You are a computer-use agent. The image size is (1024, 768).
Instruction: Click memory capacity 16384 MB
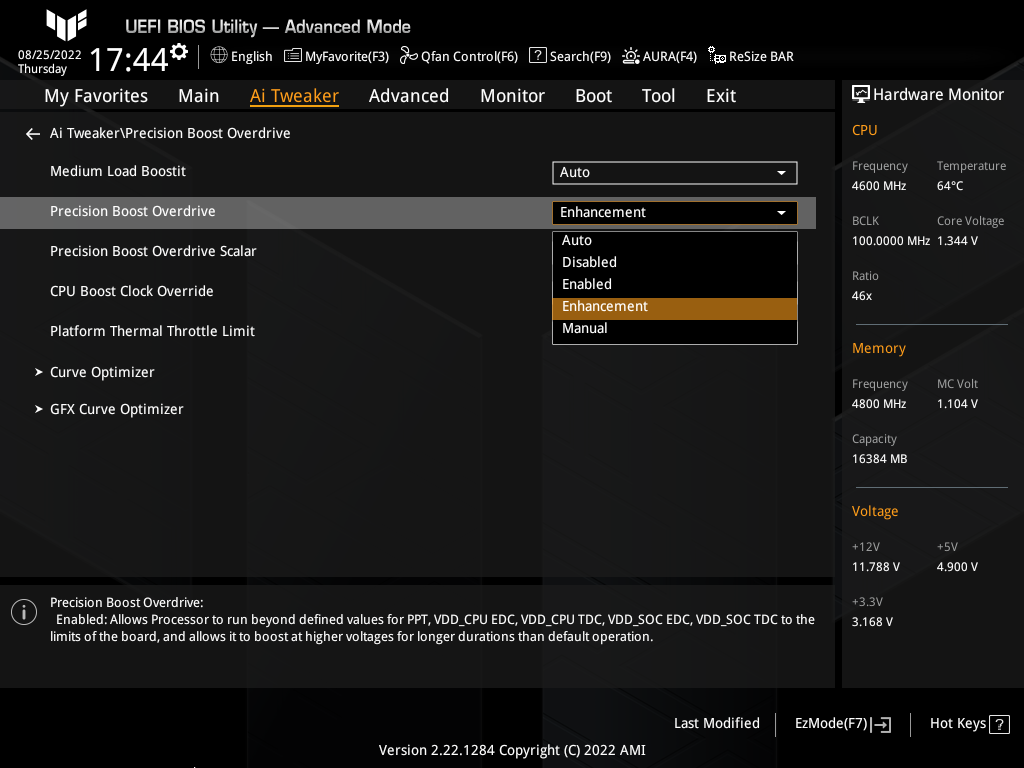click(879, 459)
